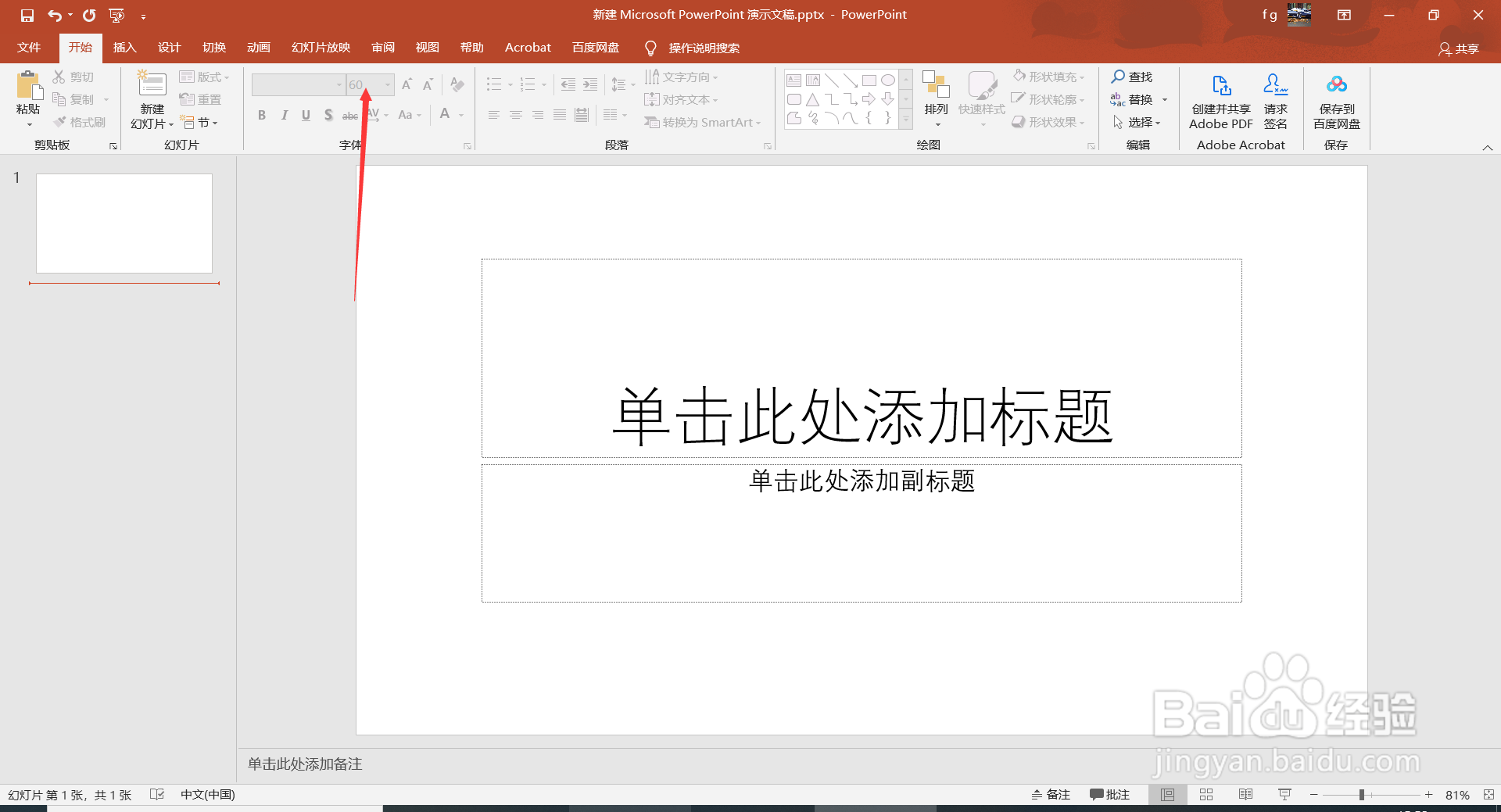Open the 查找 Find tool
Image resolution: width=1501 pixels, height=812 pixels.
click(x=1136, y=77)
